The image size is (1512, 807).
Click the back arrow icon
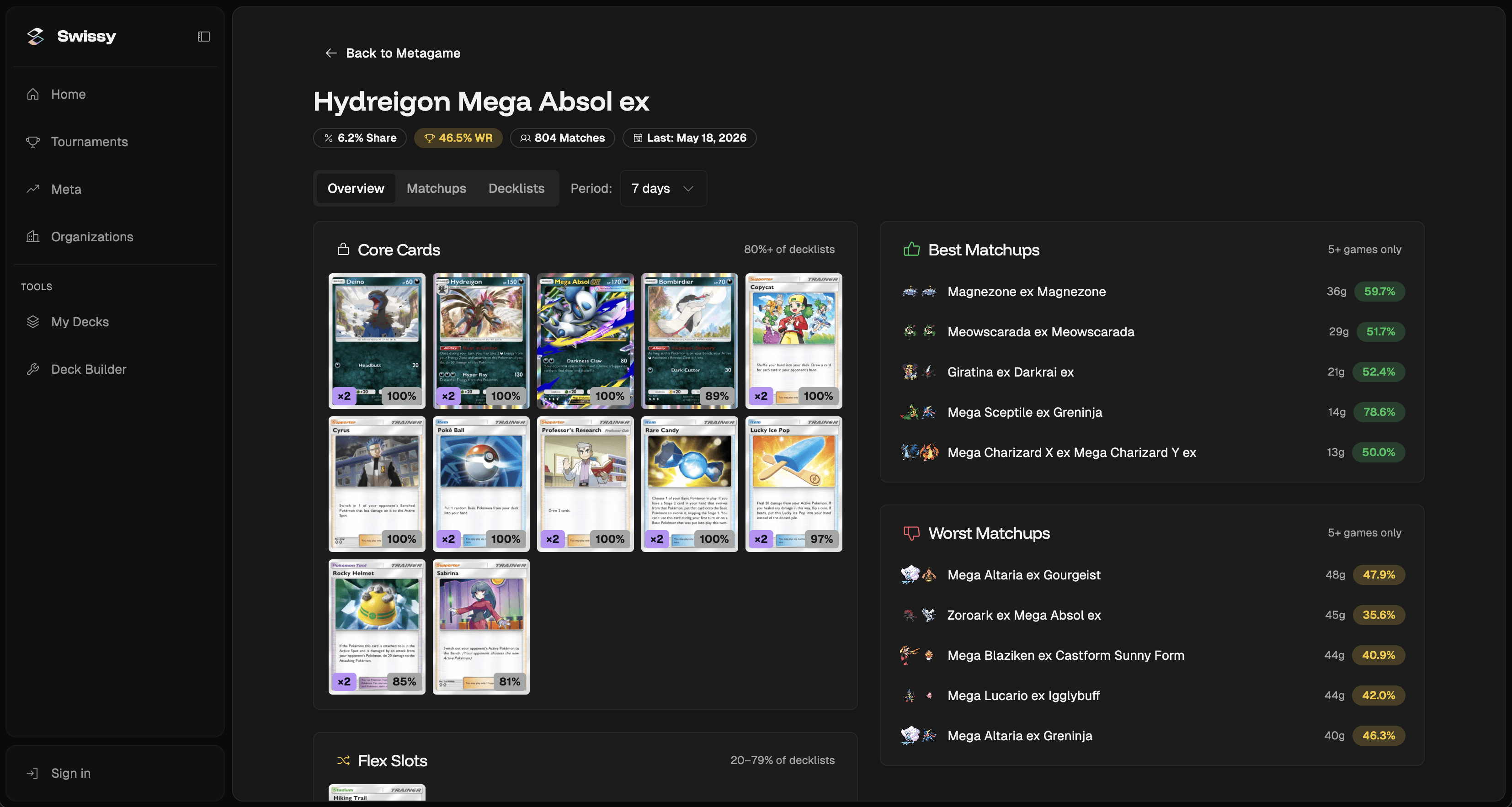click(x=331, y=53)
